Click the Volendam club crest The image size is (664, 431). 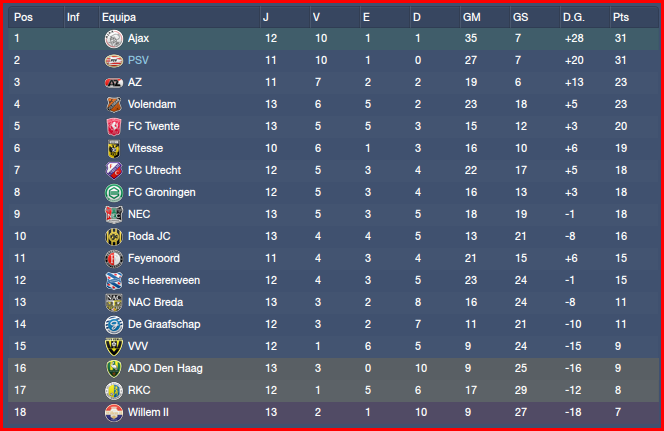click(113, 104)
